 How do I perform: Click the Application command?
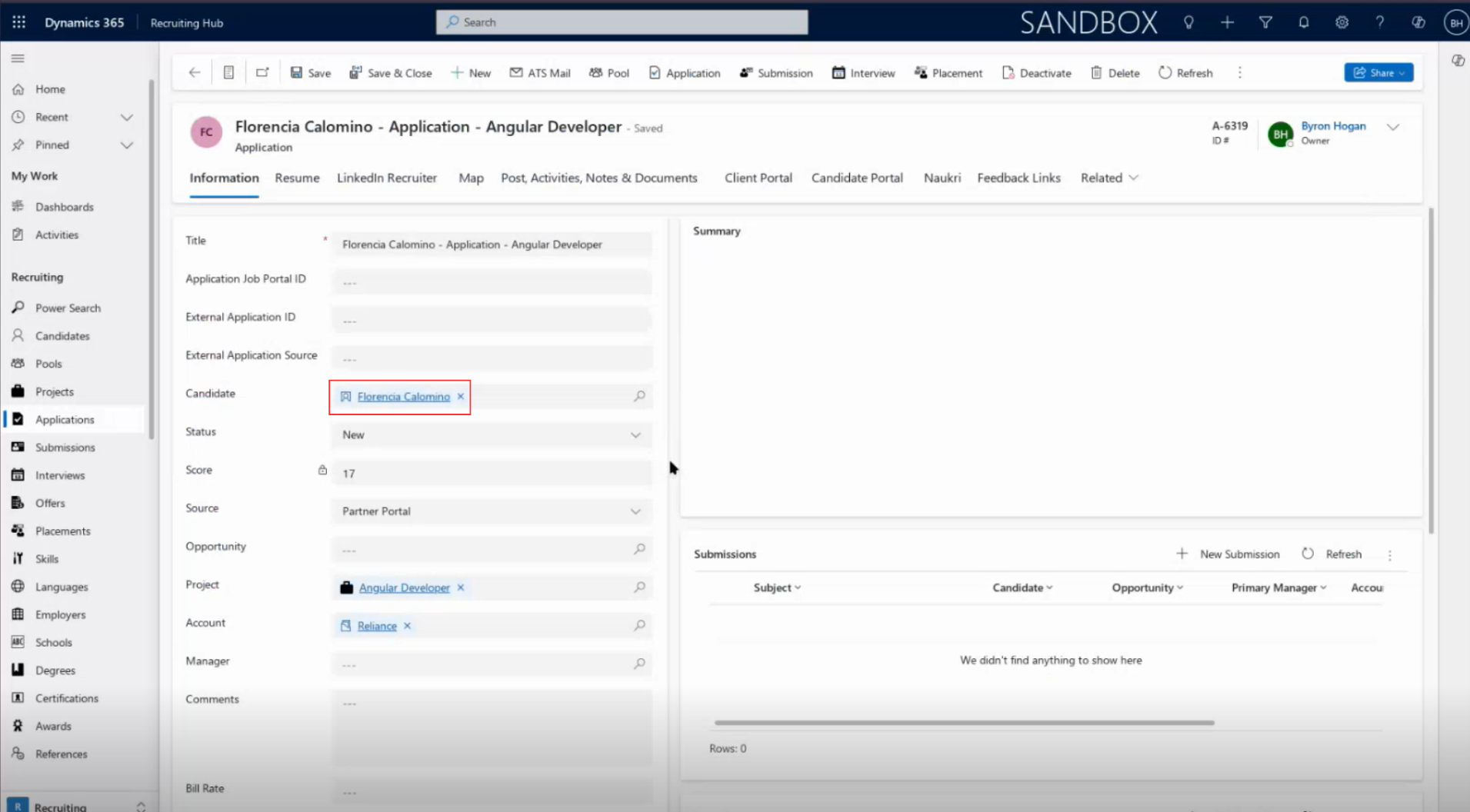coord(685,73)
